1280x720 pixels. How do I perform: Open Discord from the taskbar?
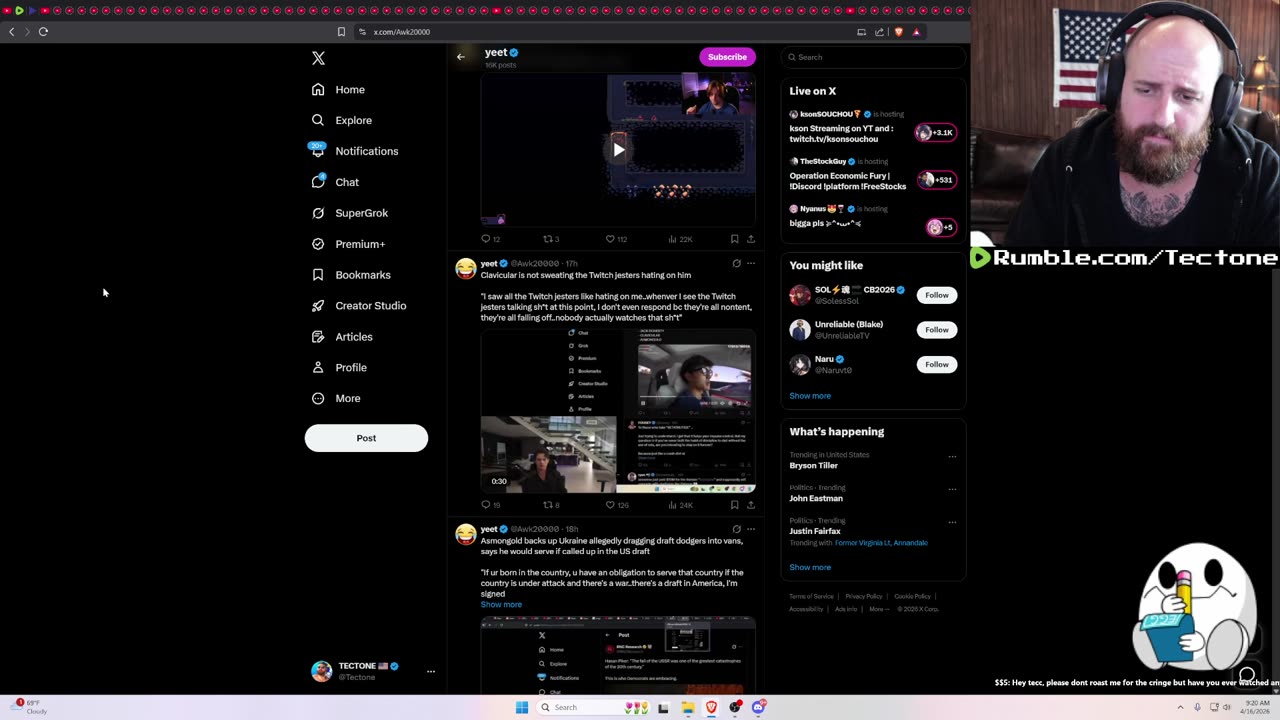pyautogui.click(x=759, y=708)
